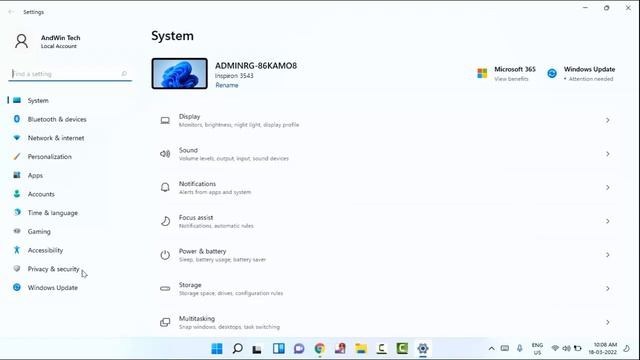The height and width of the screenshot is (360, 640).
Task: Open Chrome from the taskbar
Action: [x=320, y=349]
